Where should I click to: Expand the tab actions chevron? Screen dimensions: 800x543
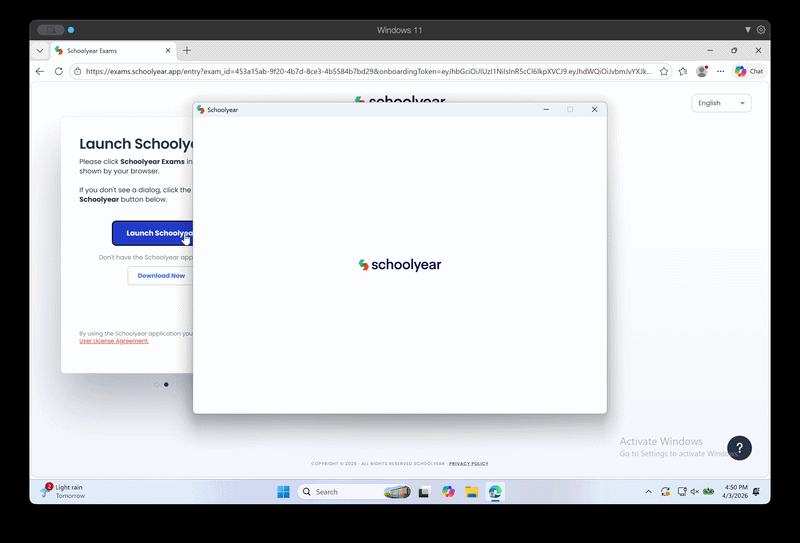(x=40, y=51)
